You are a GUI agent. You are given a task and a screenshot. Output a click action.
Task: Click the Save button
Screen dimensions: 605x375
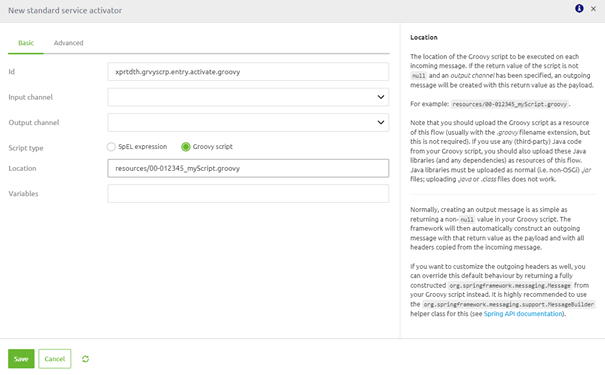pos(21,359)
